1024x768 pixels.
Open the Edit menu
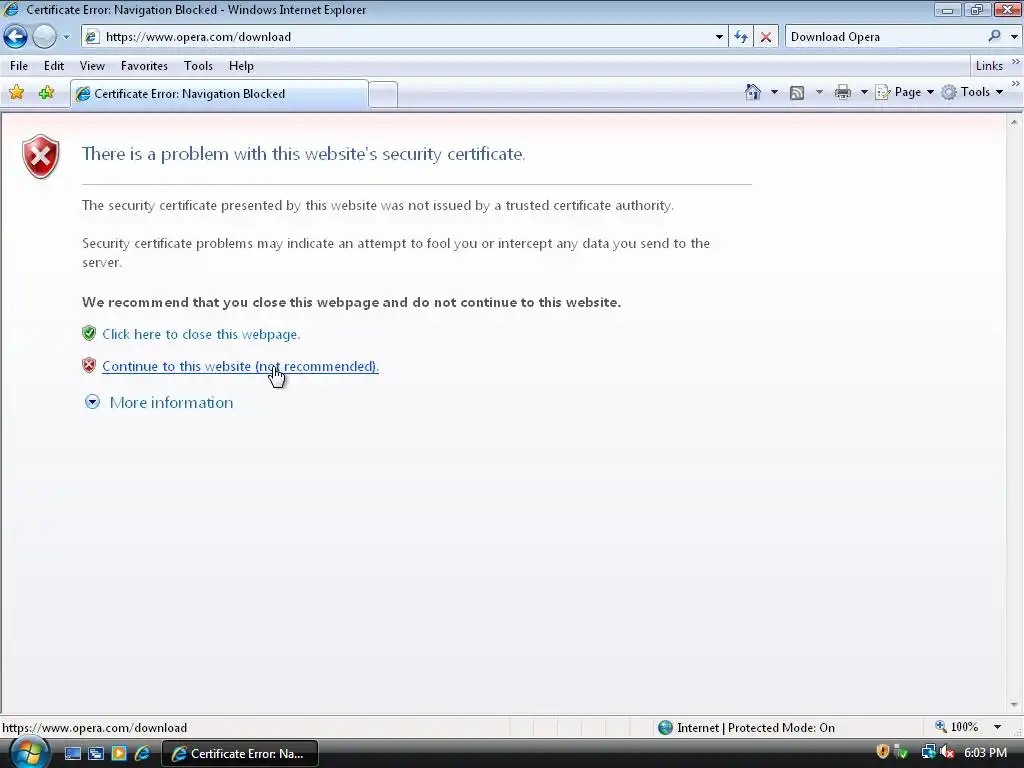click(x=54, y=66)
